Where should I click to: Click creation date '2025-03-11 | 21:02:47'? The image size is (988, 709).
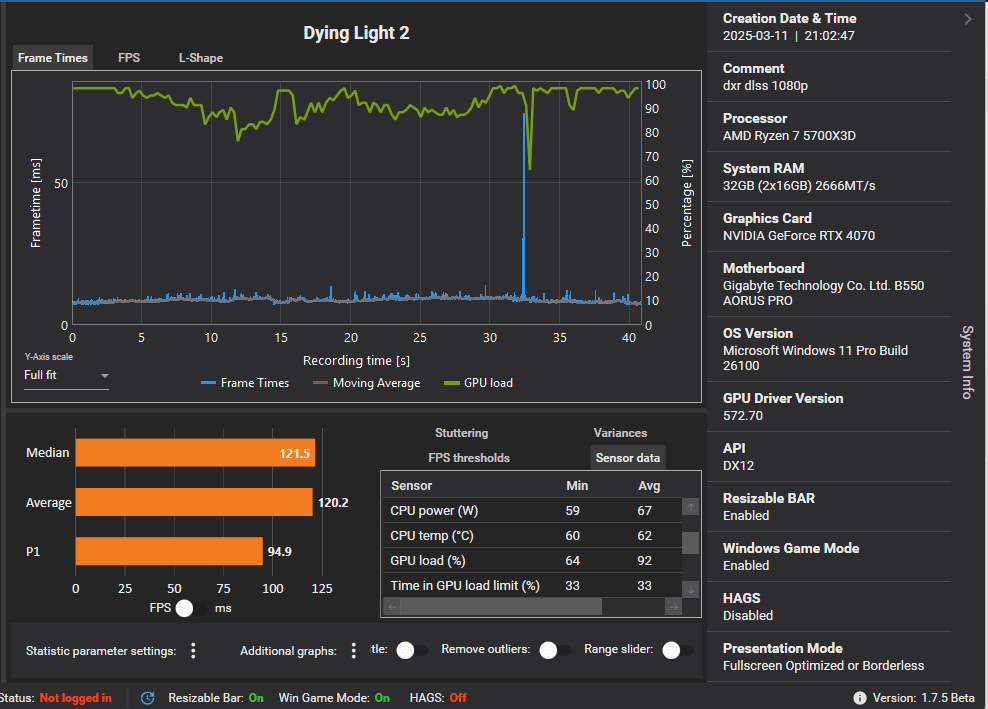788,36
